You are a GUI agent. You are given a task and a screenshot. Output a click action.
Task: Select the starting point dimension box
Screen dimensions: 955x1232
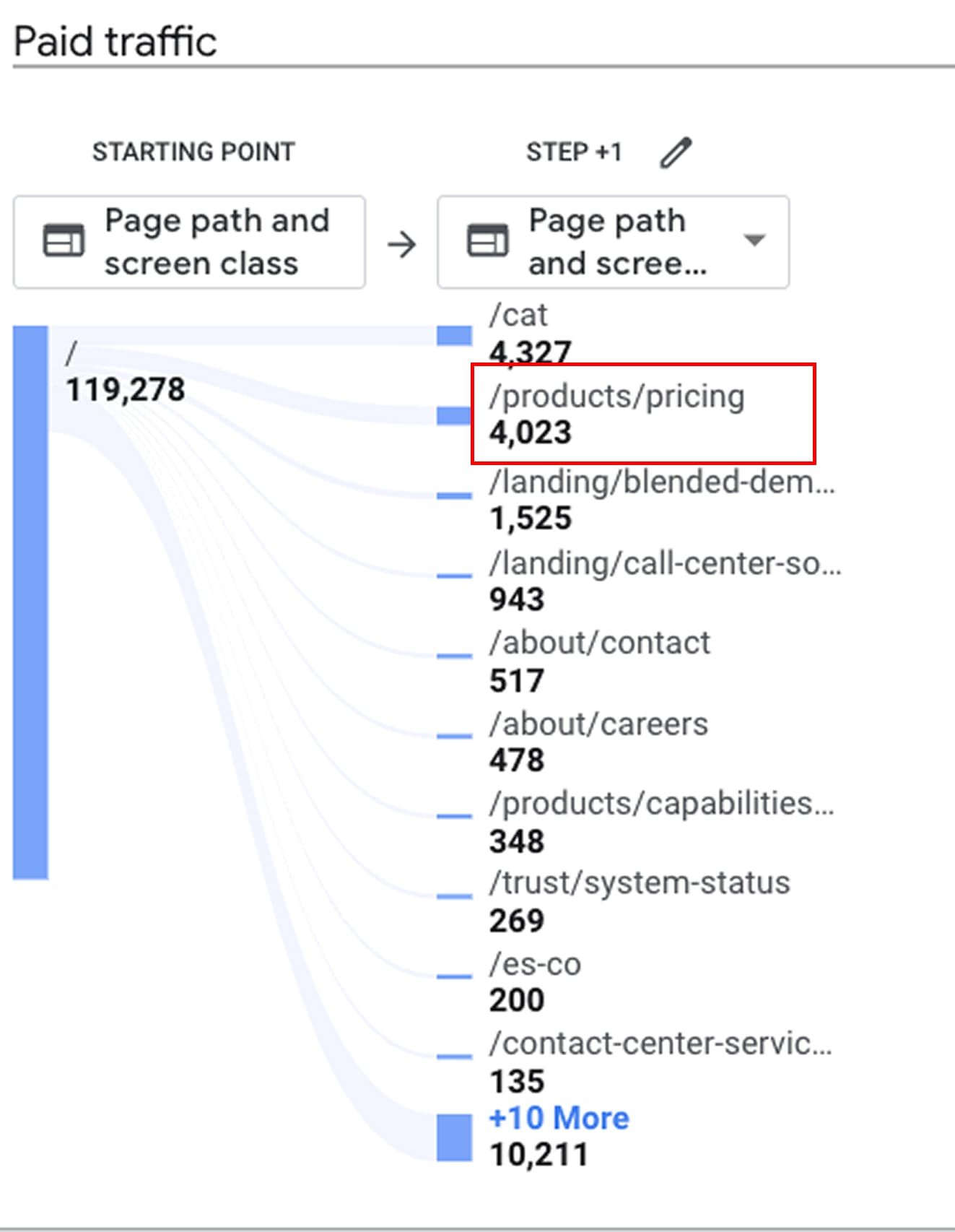pyautogui.click(x=189, y=242)
